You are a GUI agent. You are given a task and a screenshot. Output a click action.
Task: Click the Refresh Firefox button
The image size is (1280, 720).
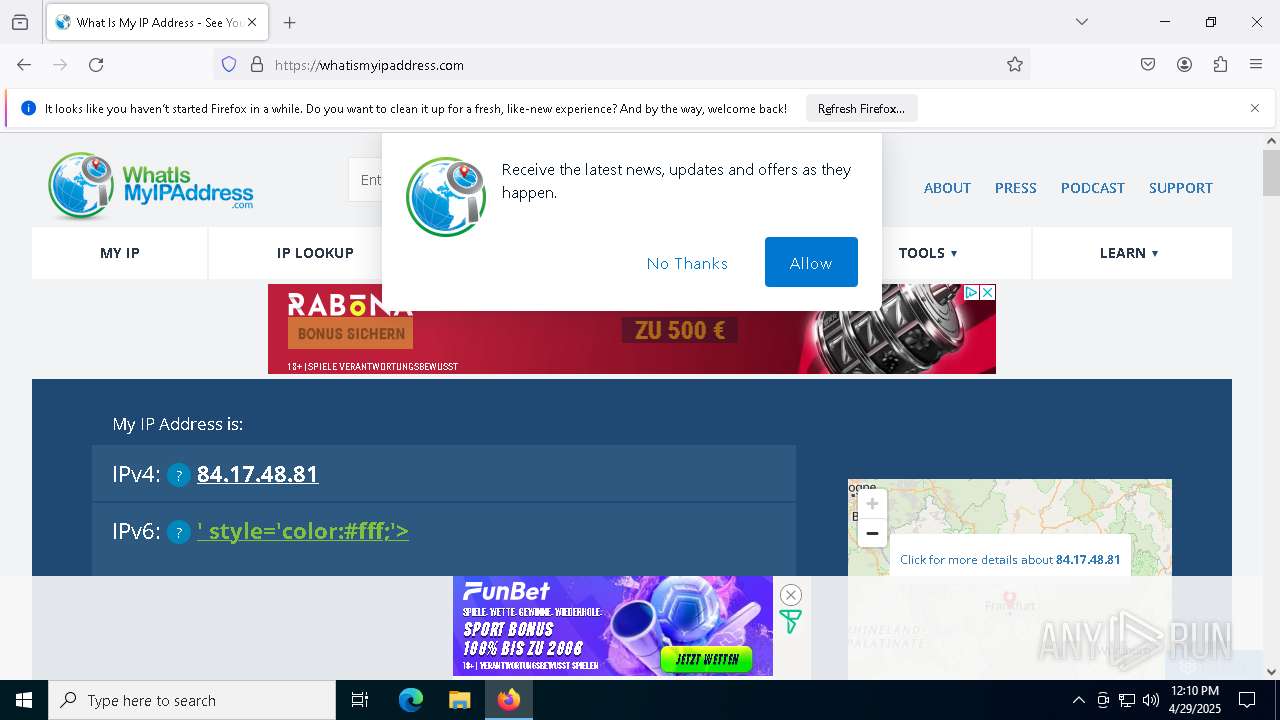(x=861, y=108)
